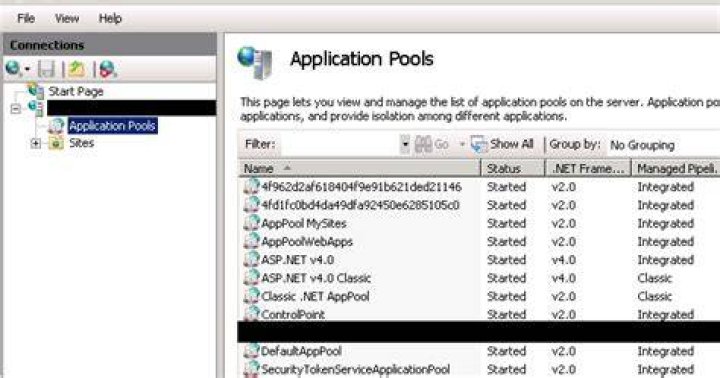
Task: Click the icon for pool 4f962d2af618404f9e91b621ded21146
Action: point(251,186)
